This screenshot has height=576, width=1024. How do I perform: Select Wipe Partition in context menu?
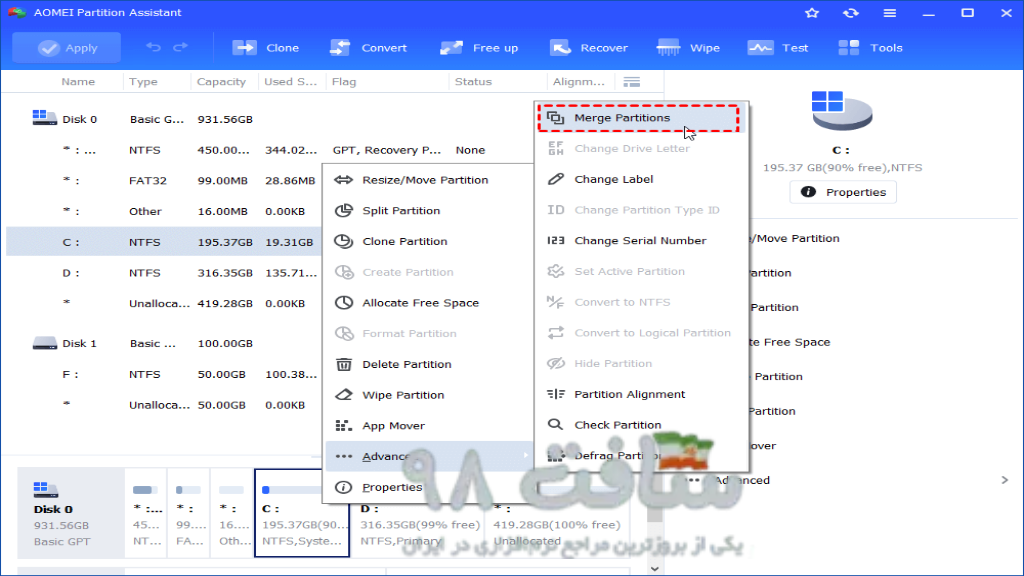tap(429, 394)
